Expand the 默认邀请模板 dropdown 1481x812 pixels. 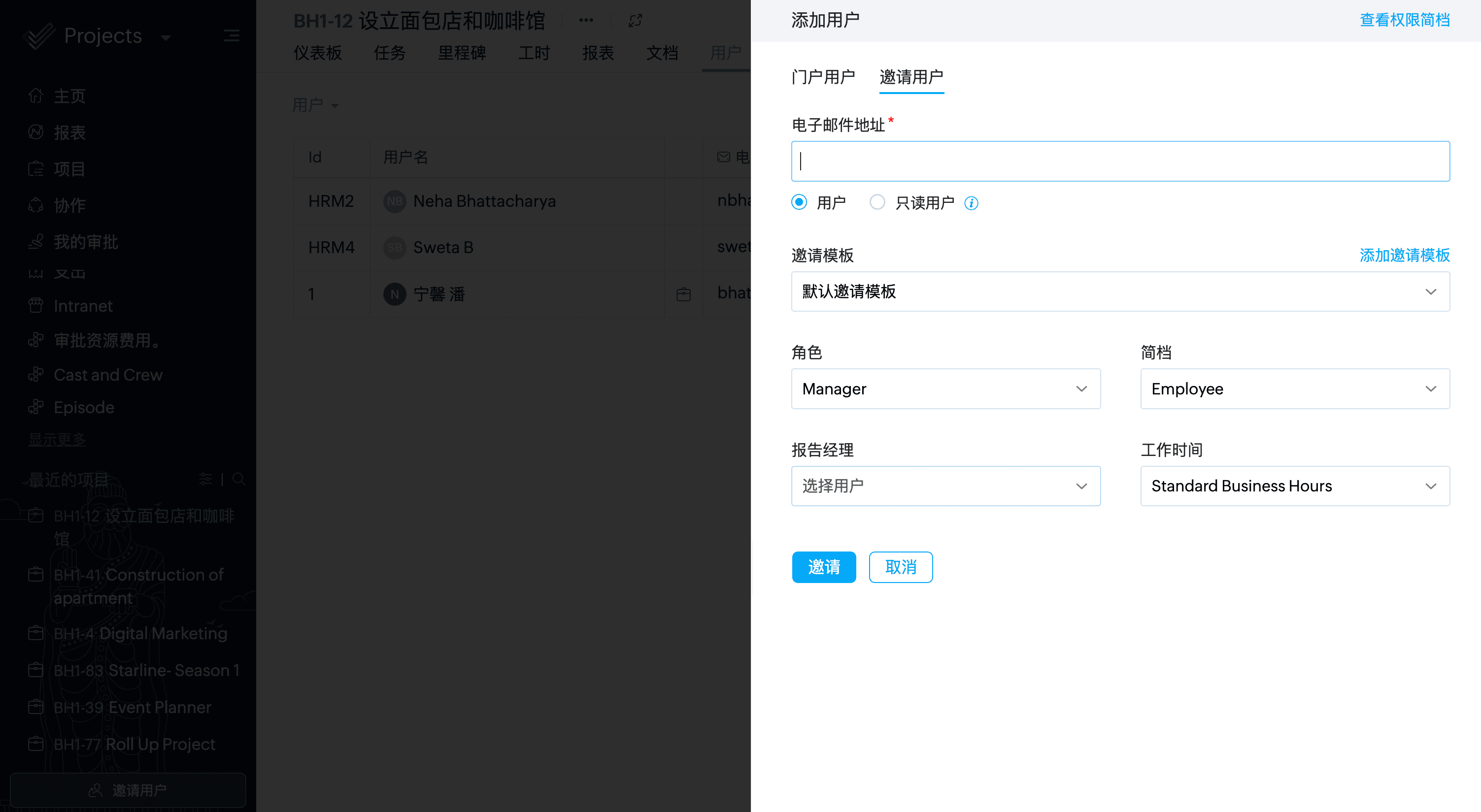pyautogui.click(x=1120, y=292)
